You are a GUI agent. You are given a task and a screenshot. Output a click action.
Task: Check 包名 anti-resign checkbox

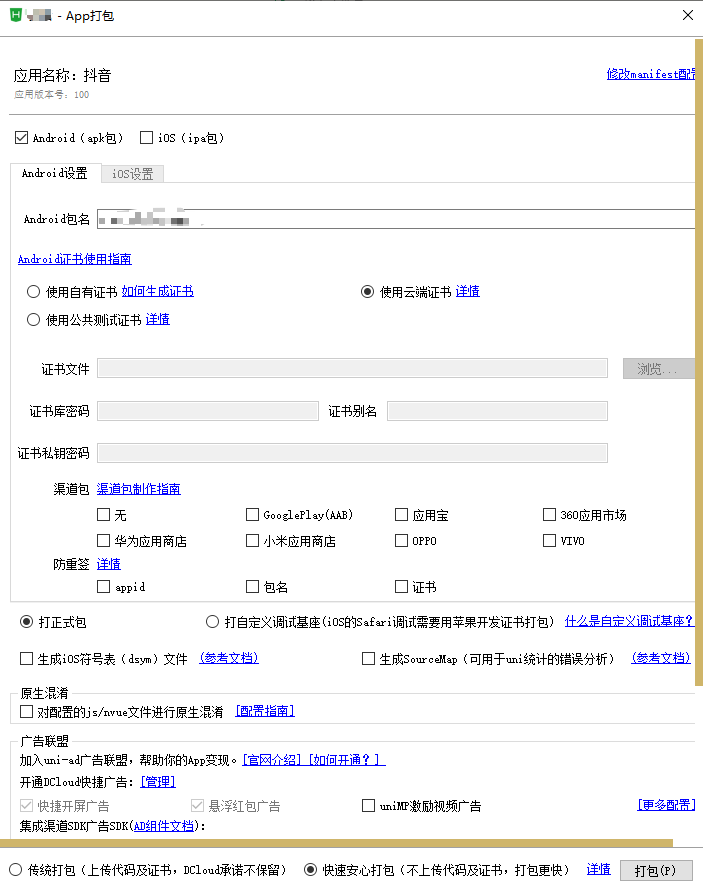click(252, 586)
